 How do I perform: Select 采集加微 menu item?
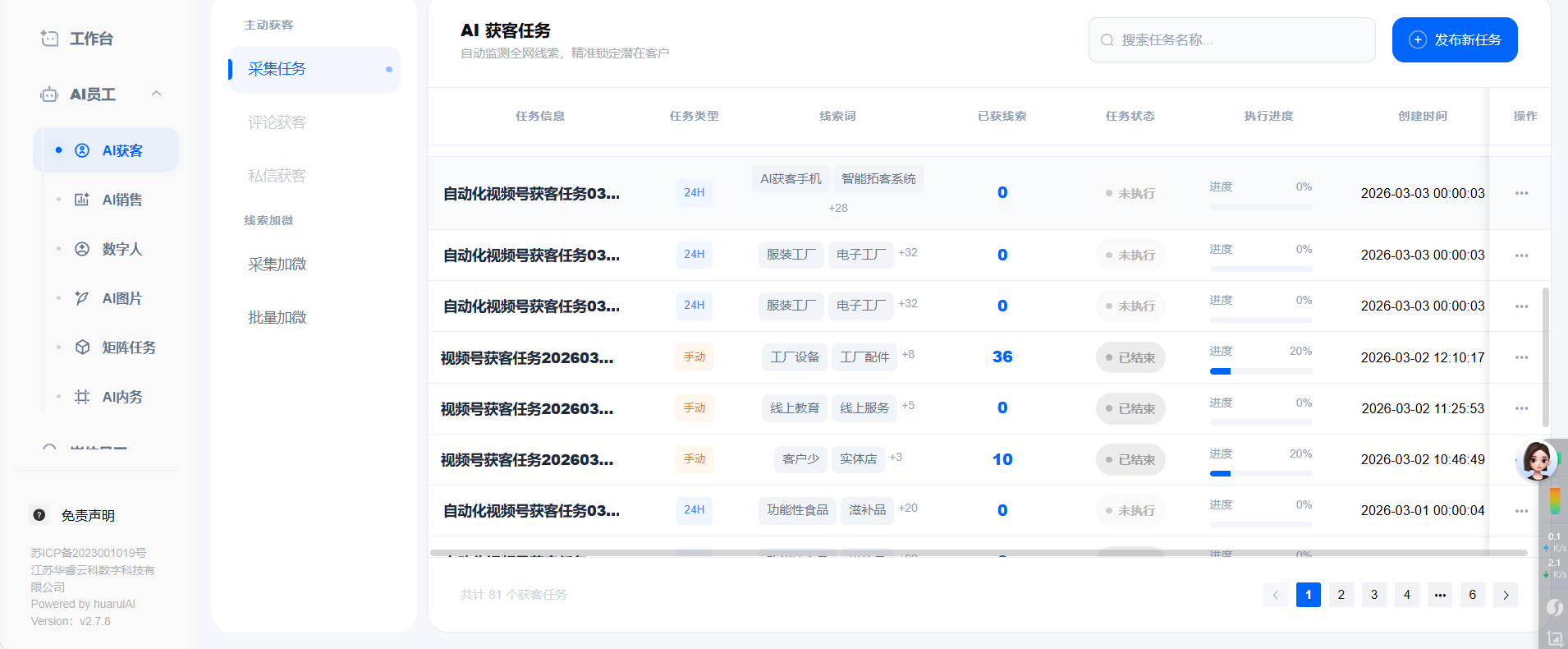pos(277,265)
